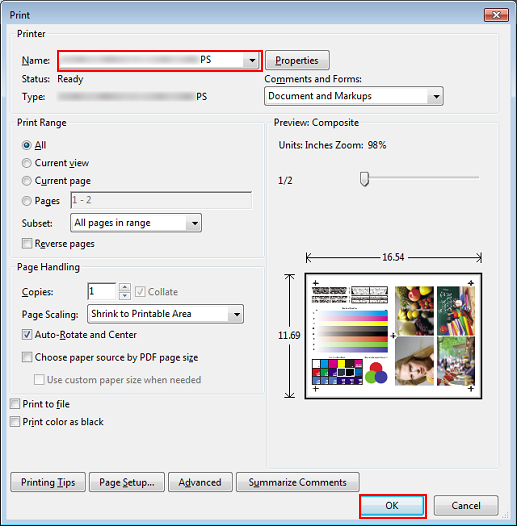Image resolution: width=517 pixels, height=526 pixels.
Task: Decrease copies with the down arrow
Action: click(125, 296)
